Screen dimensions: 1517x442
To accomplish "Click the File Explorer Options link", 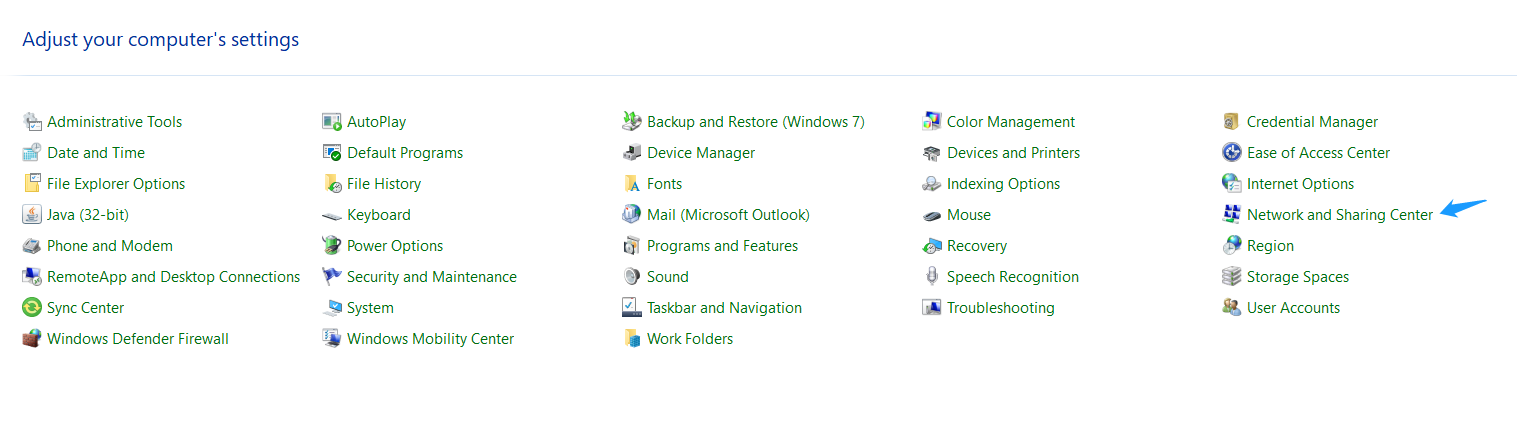I will click(x=116, y=184).
